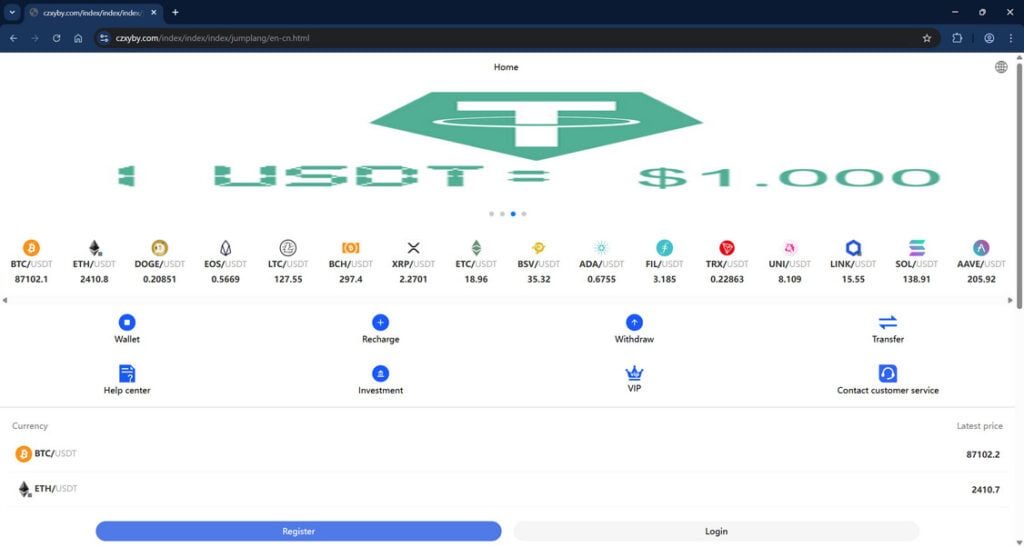Choose the AAVE/USDT coin icon
This screenshot has height=547, width=1024.
(x=981, y=248)
